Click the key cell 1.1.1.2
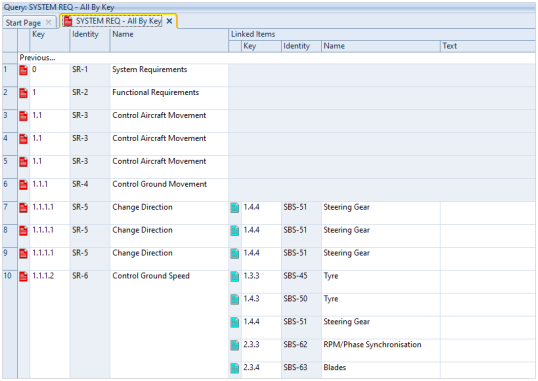This screenshot has height=381, width=538. pyautogui.click(x=50, y=324)
